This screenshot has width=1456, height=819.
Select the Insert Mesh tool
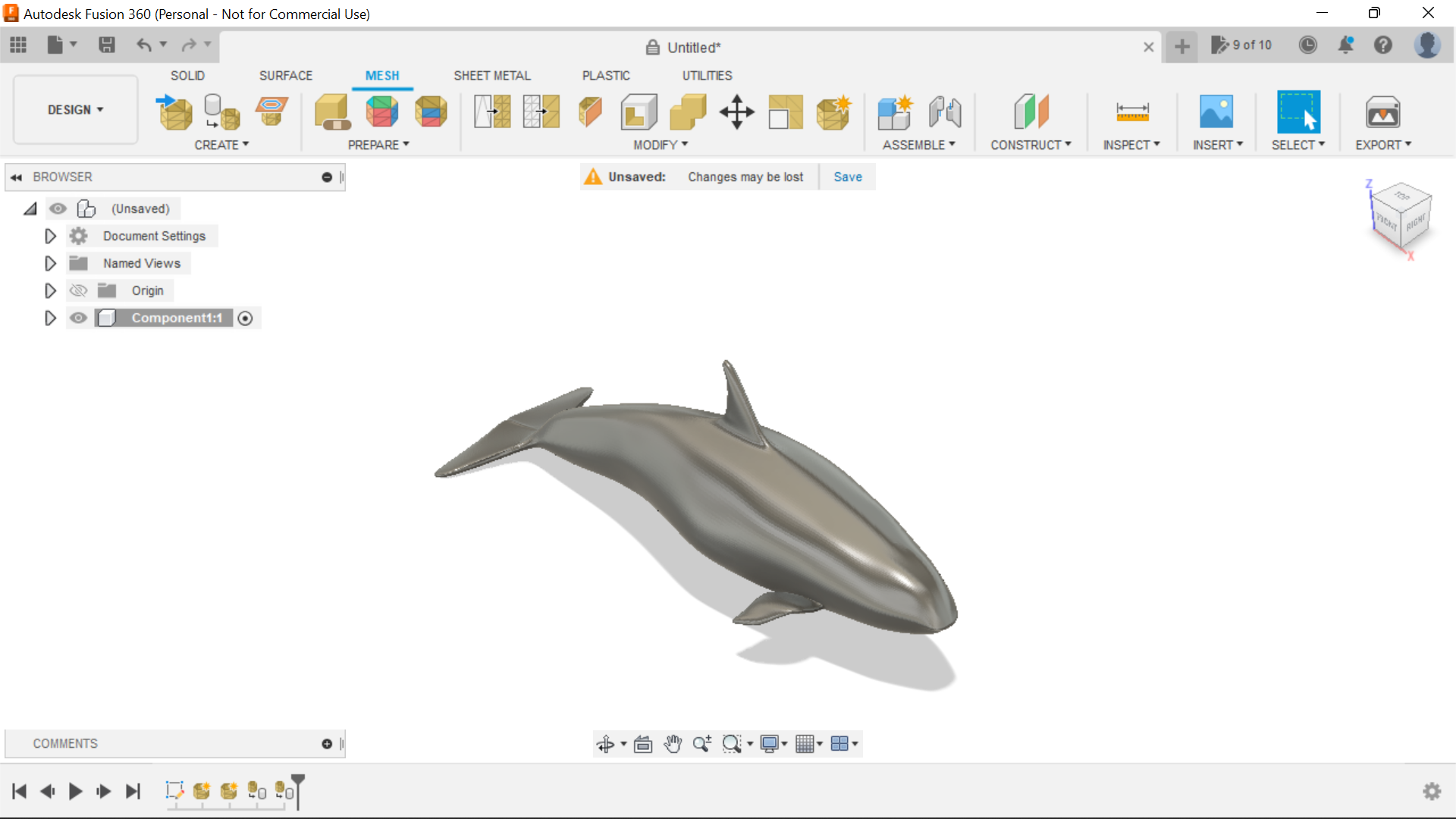[173, 111]
